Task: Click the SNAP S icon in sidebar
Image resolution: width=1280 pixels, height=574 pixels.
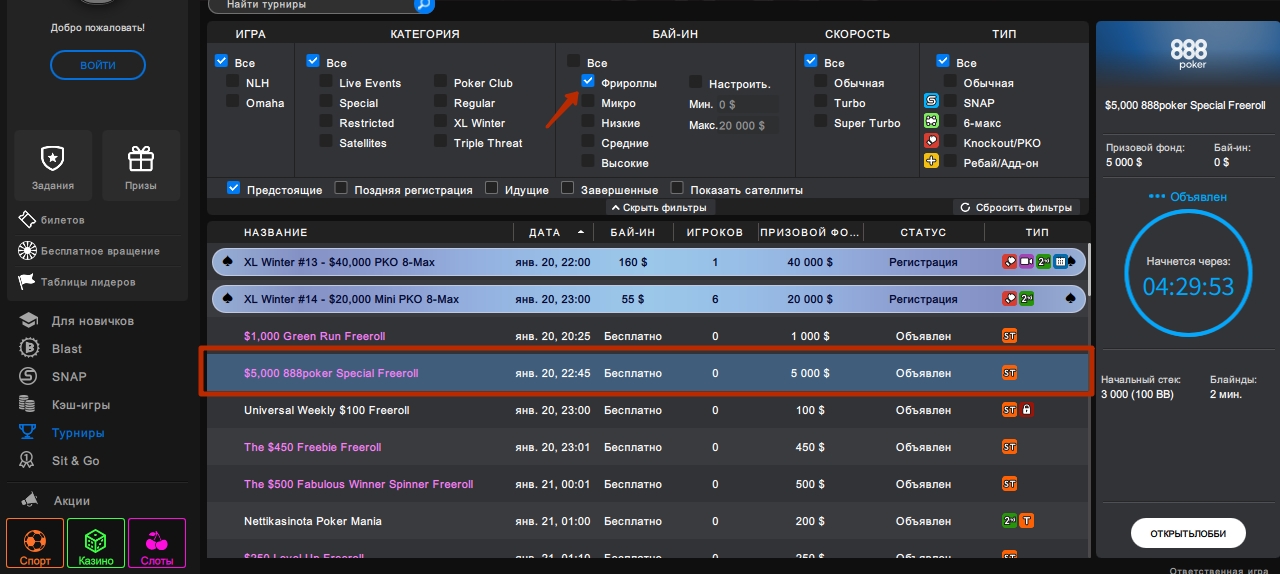Action: 30,377
